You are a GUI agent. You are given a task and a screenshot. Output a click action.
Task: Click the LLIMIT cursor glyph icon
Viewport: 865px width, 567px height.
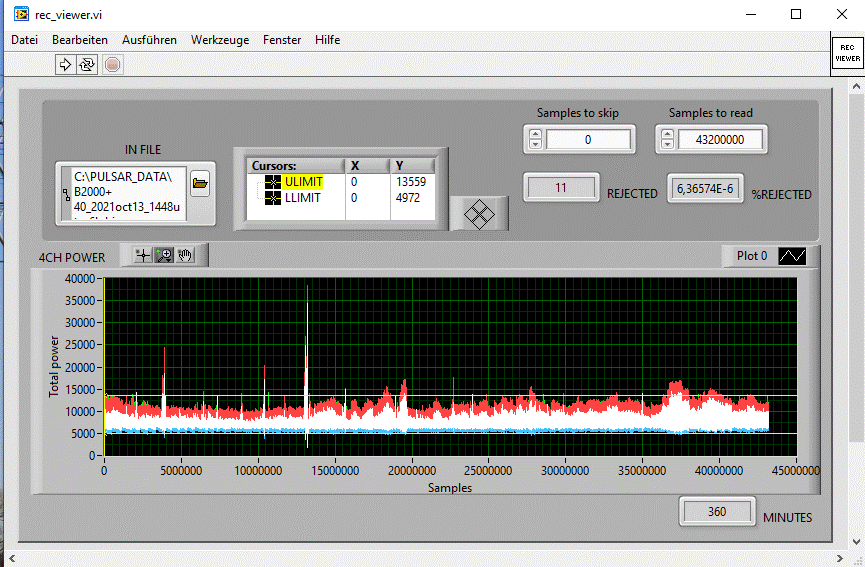273,198
